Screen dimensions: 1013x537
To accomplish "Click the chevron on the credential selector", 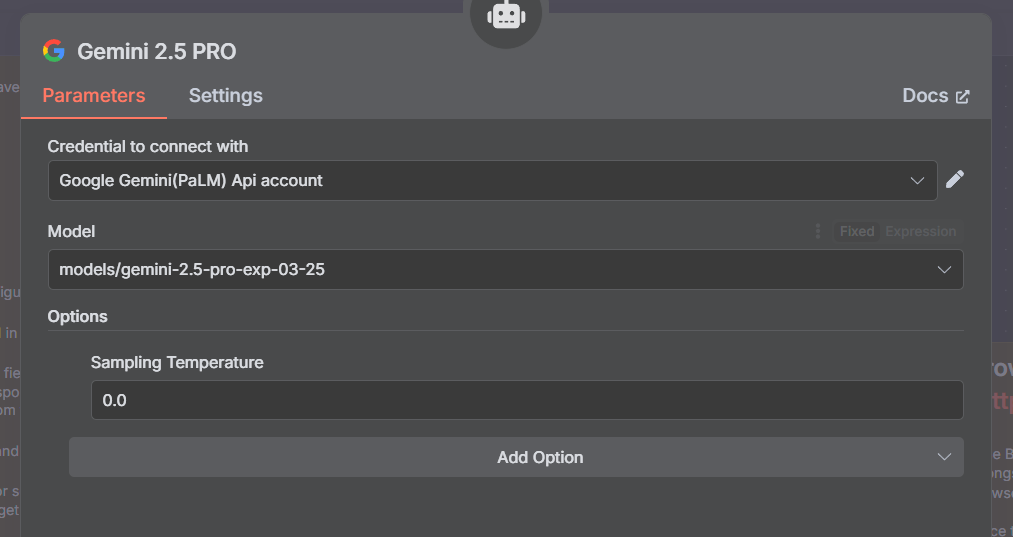I will pyautogui.click(x=918, y=181).
